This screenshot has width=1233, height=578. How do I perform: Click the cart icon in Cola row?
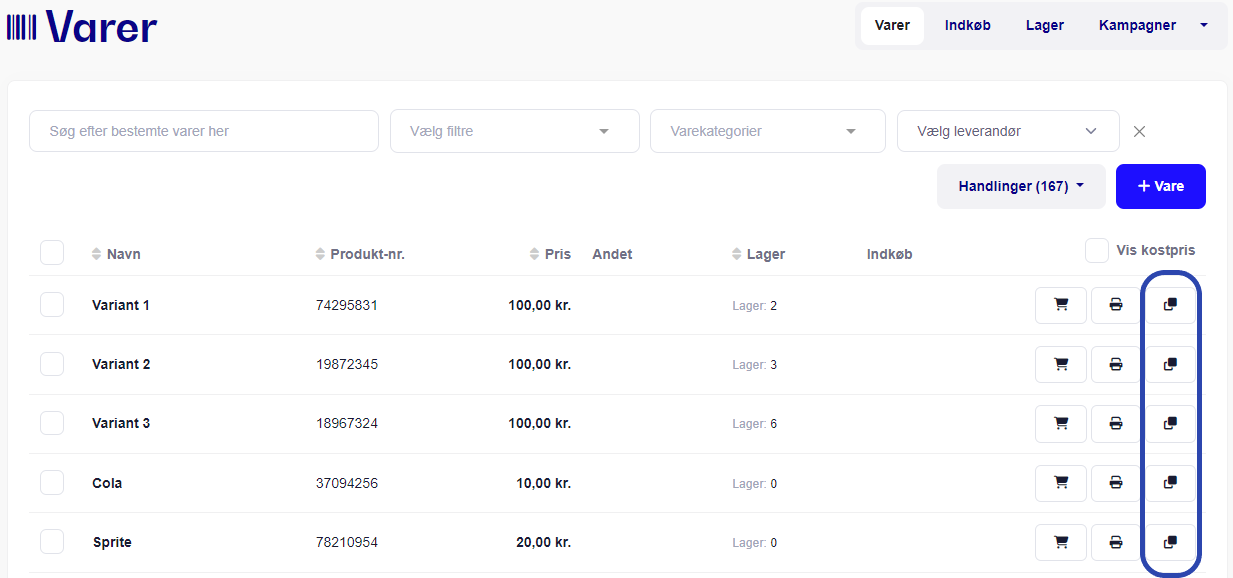[x=1061, y=483]
